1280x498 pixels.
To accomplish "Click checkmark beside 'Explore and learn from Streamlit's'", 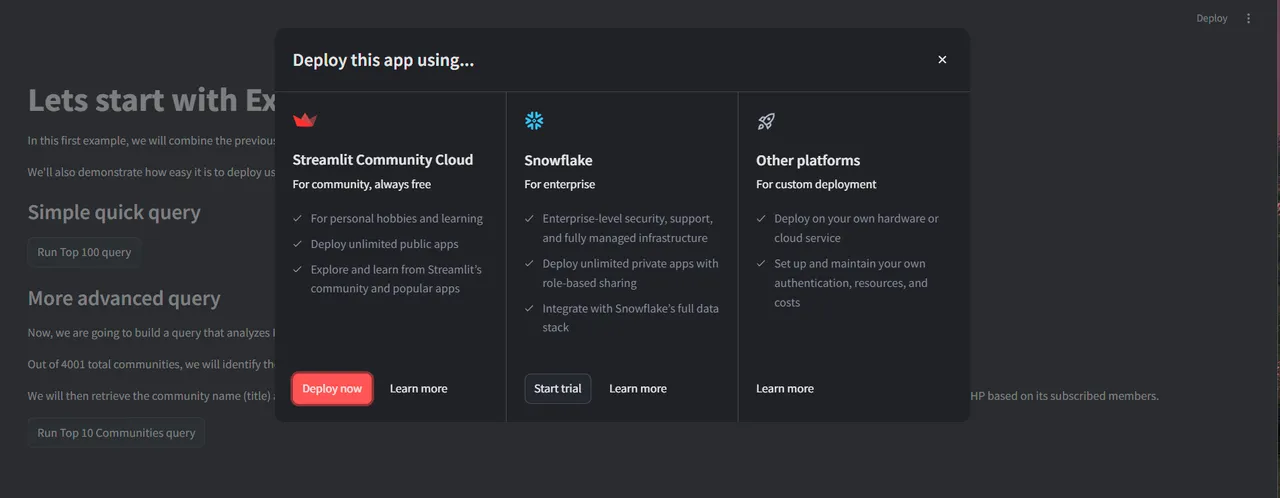I will pos(298,269).
